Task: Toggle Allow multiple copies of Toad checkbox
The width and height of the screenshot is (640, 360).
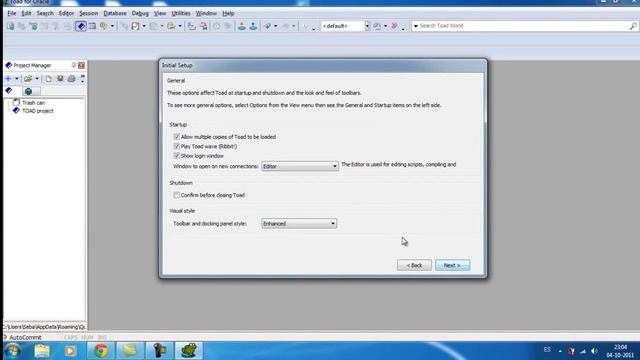Action: [x=176, y=137]
